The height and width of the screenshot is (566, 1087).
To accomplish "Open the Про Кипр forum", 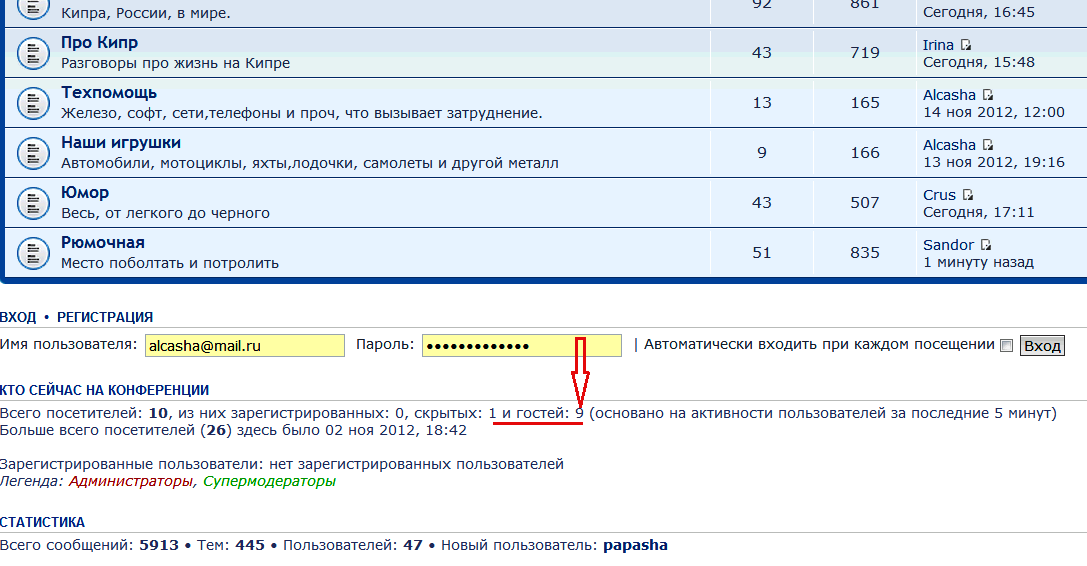I will 99,43.
